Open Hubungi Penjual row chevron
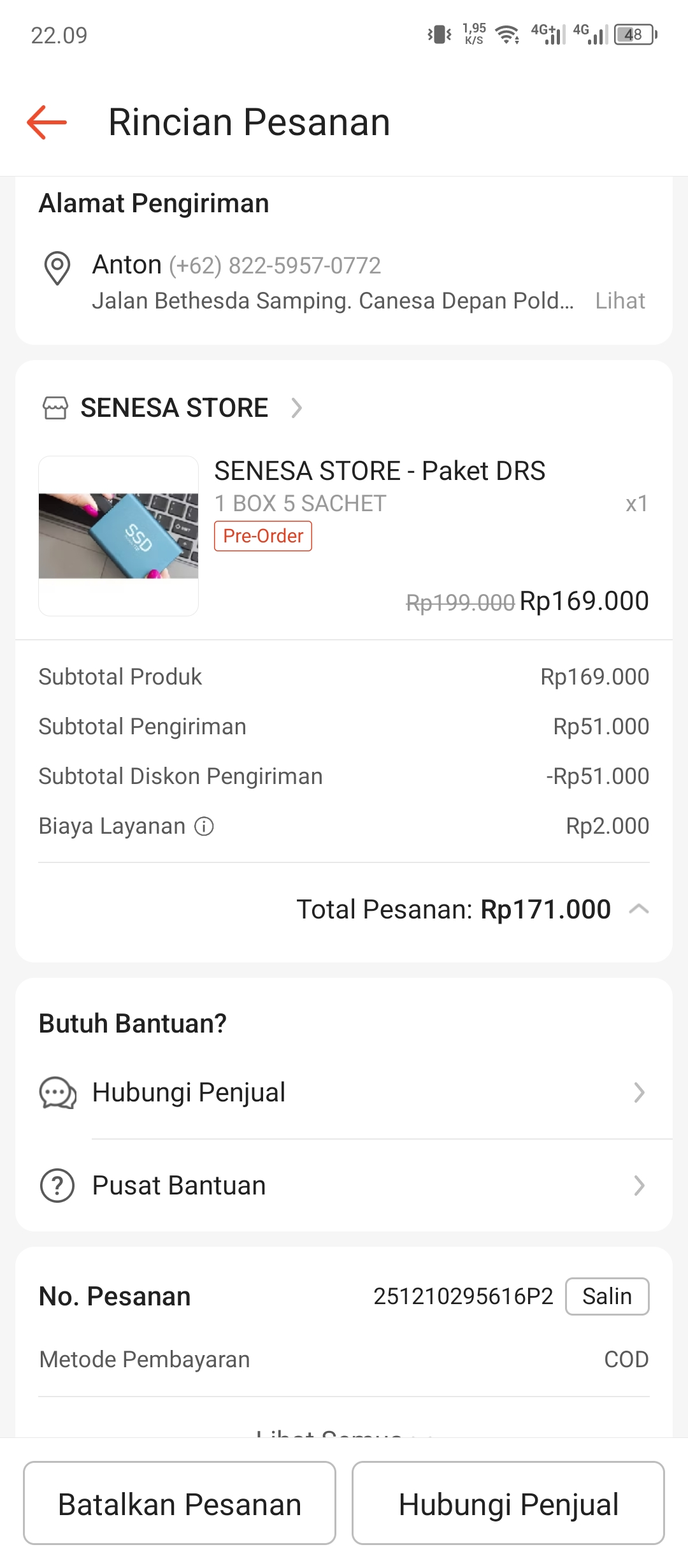Screen dimensions: 688x1568 (x=640, y=1093)
